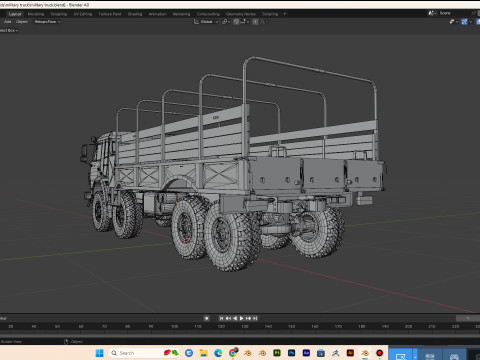This screenshot has height=360, width=480.
Task: Open proportional editing falloff options
Action: pos(263,22)
